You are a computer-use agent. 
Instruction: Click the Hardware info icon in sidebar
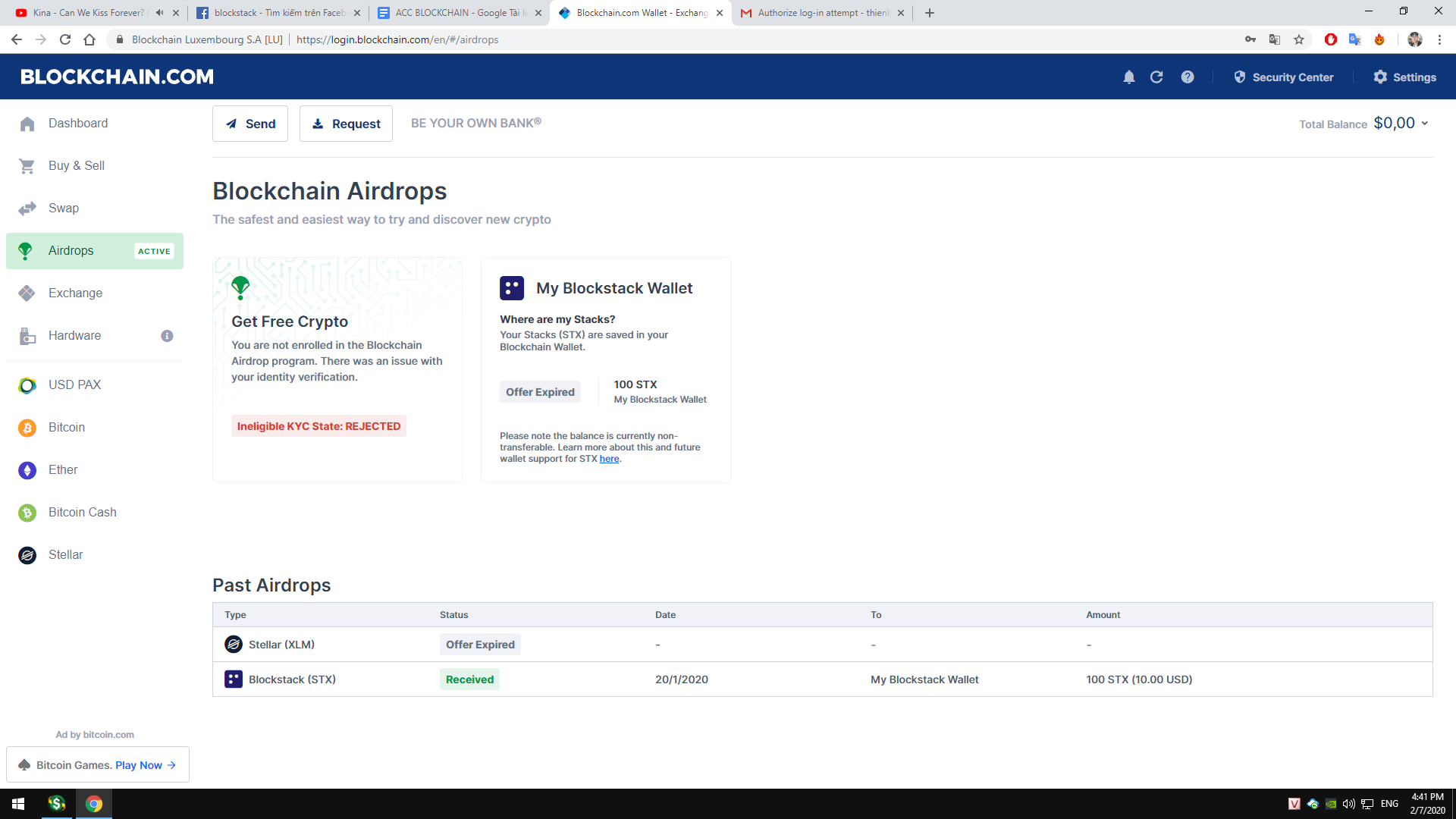tap(167, 336)
